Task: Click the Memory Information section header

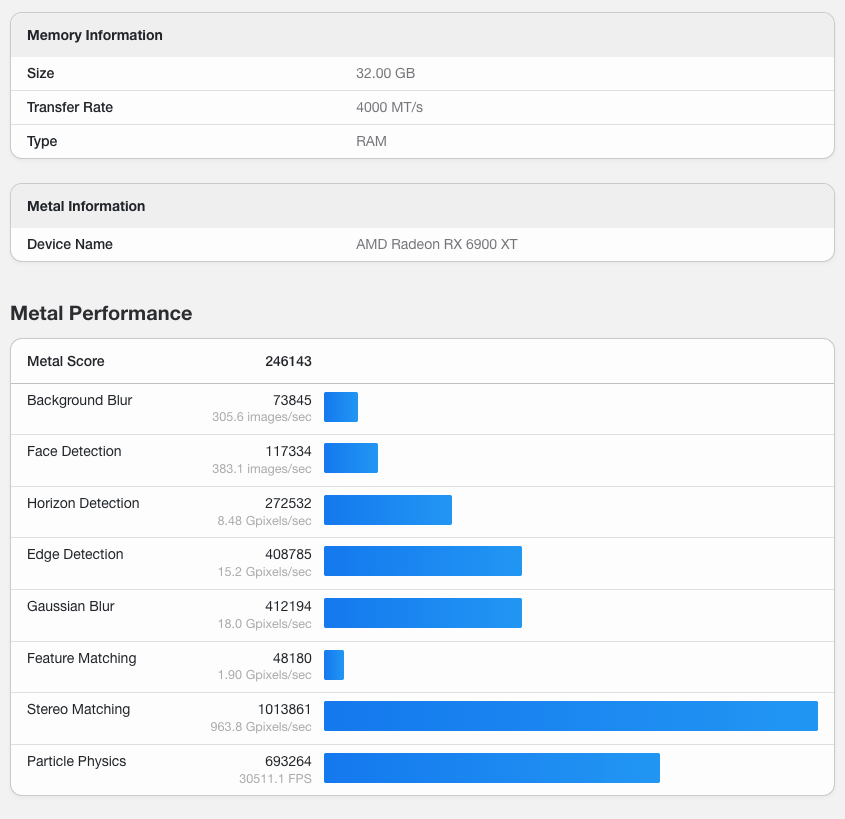Action: (x=95, y=35)
